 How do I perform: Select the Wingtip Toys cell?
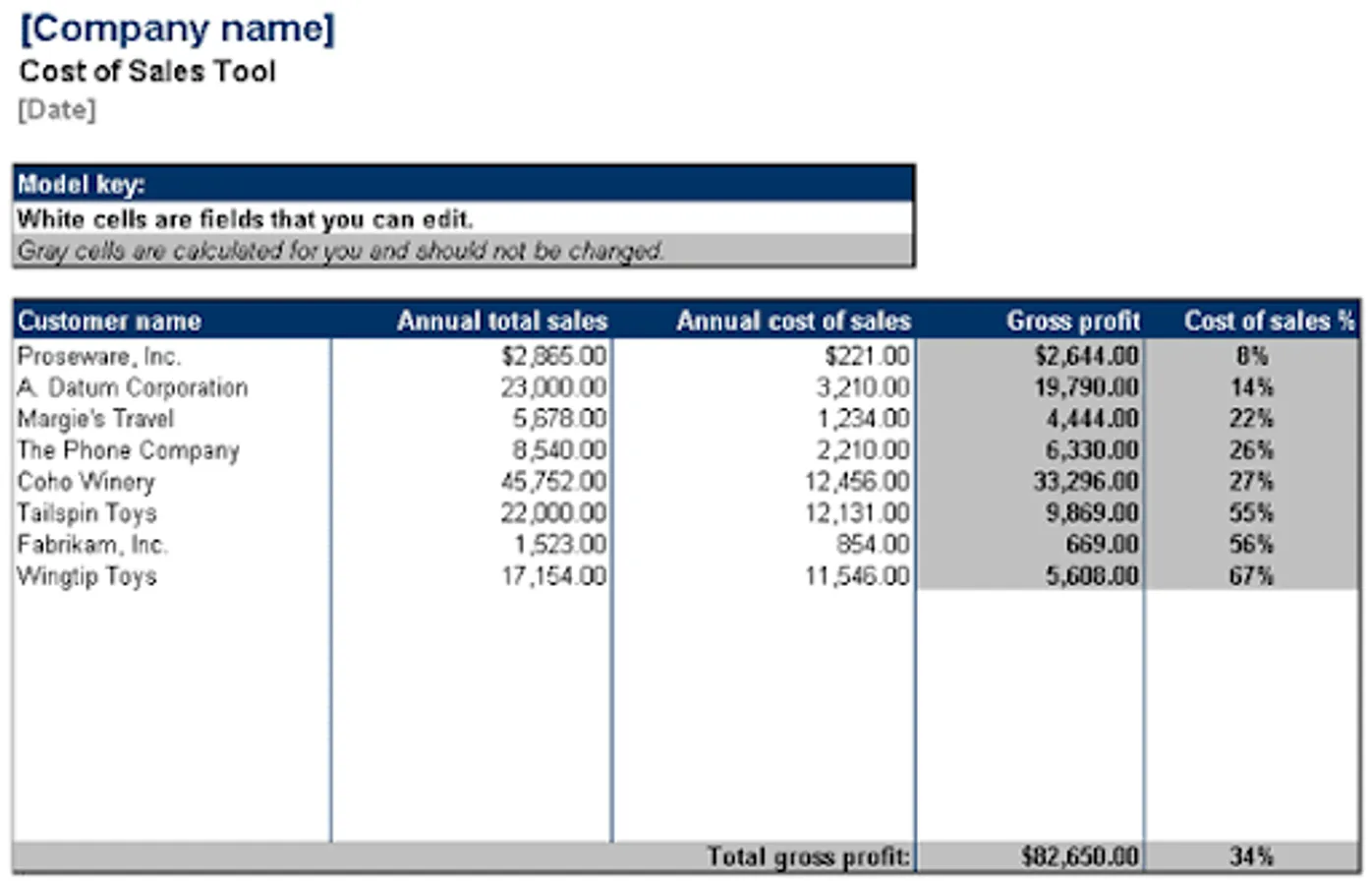[172, 576]
